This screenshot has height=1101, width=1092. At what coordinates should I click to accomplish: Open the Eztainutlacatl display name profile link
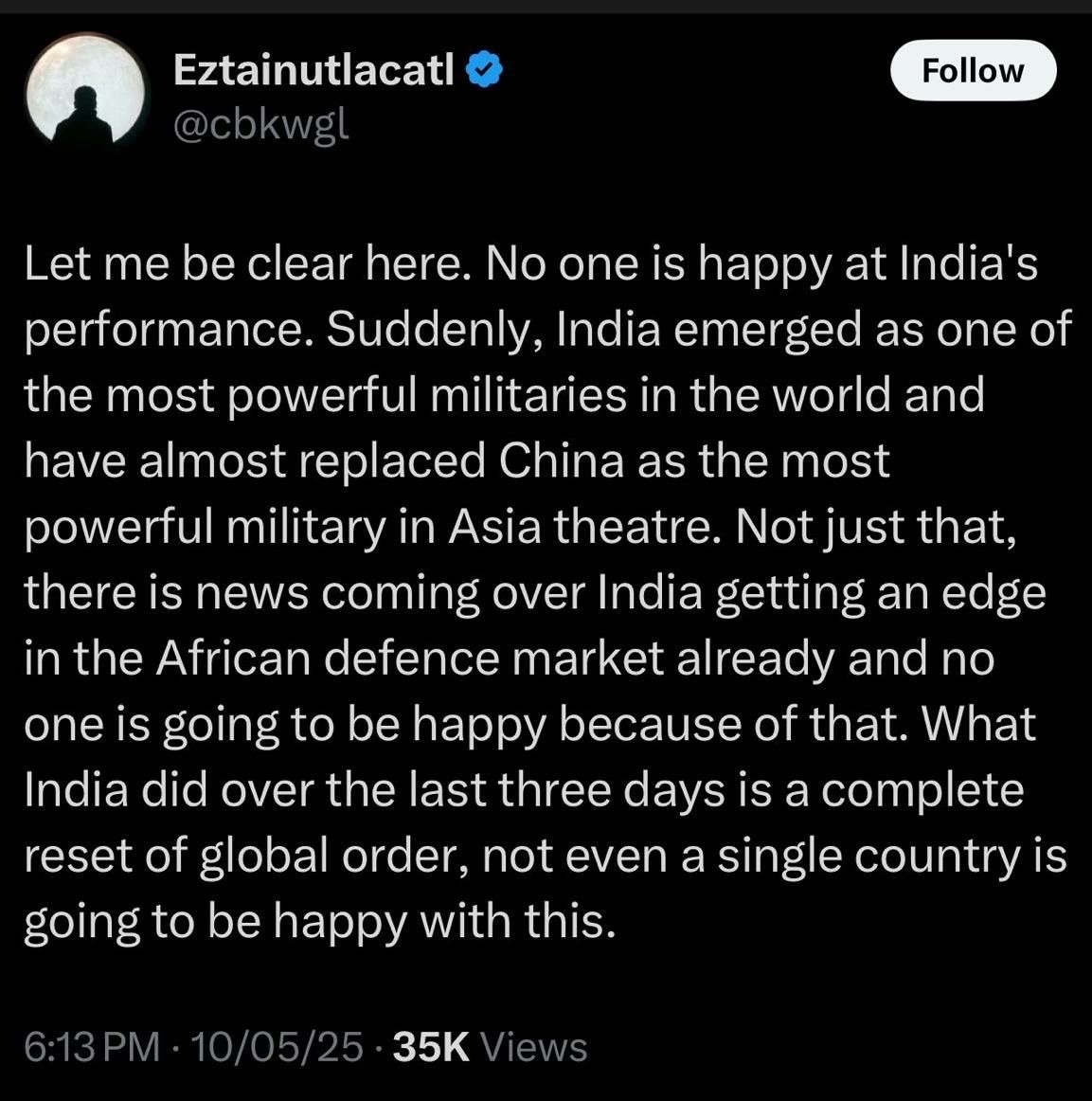click(313, 70)
